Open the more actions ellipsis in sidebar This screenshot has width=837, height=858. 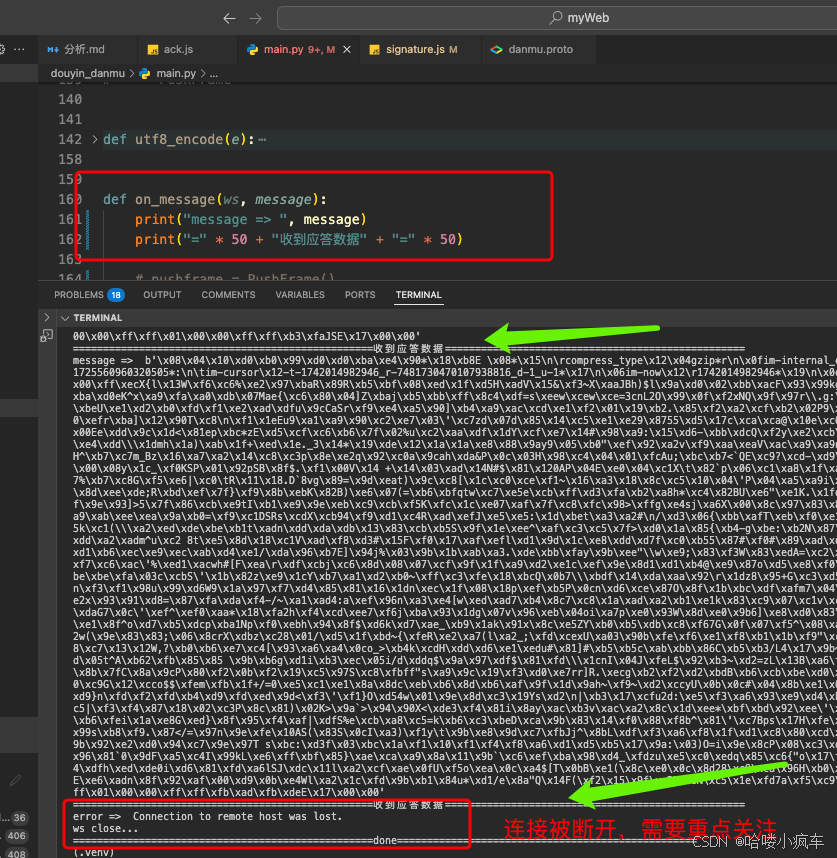[x=19, y=49]
